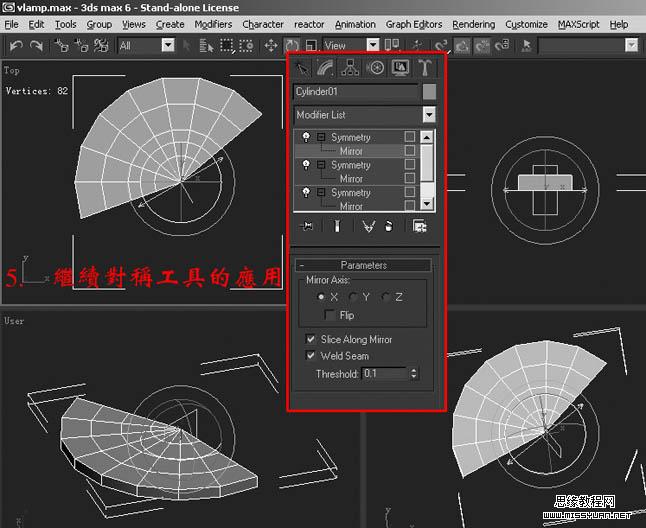Image resolution: width=646 pixels, height=528 pixels.
Task: Activate the Unlink Selection tool
Action: point(81,45)
